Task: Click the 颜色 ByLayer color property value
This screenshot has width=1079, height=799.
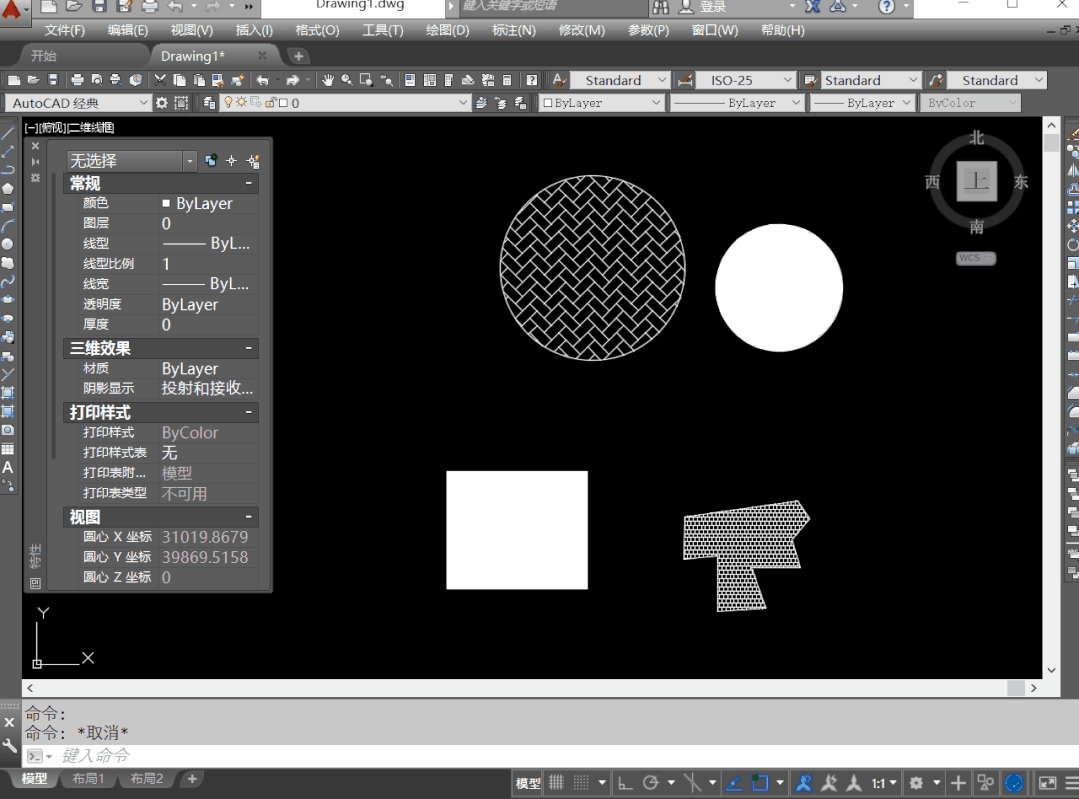Action: pyautogui.click(x=209, y=203)
